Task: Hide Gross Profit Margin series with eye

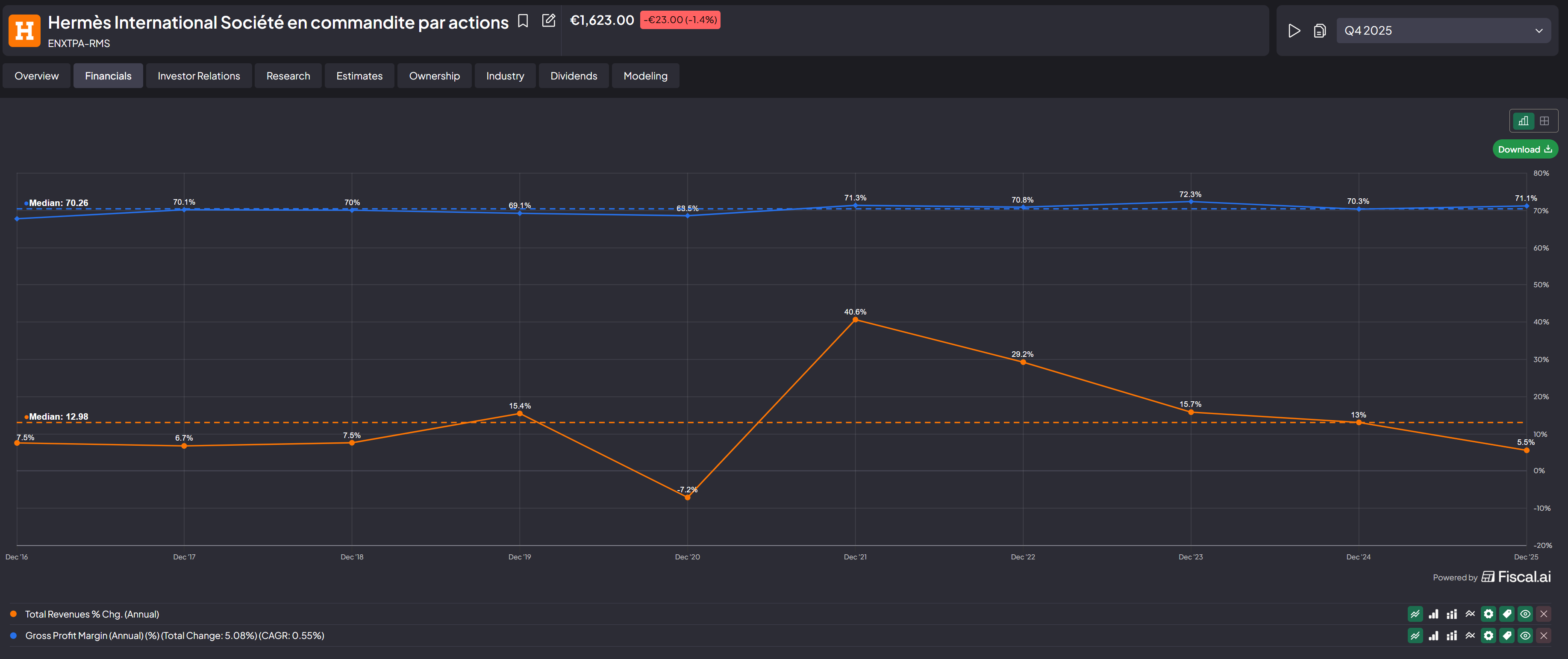Action: point(1525,636)
